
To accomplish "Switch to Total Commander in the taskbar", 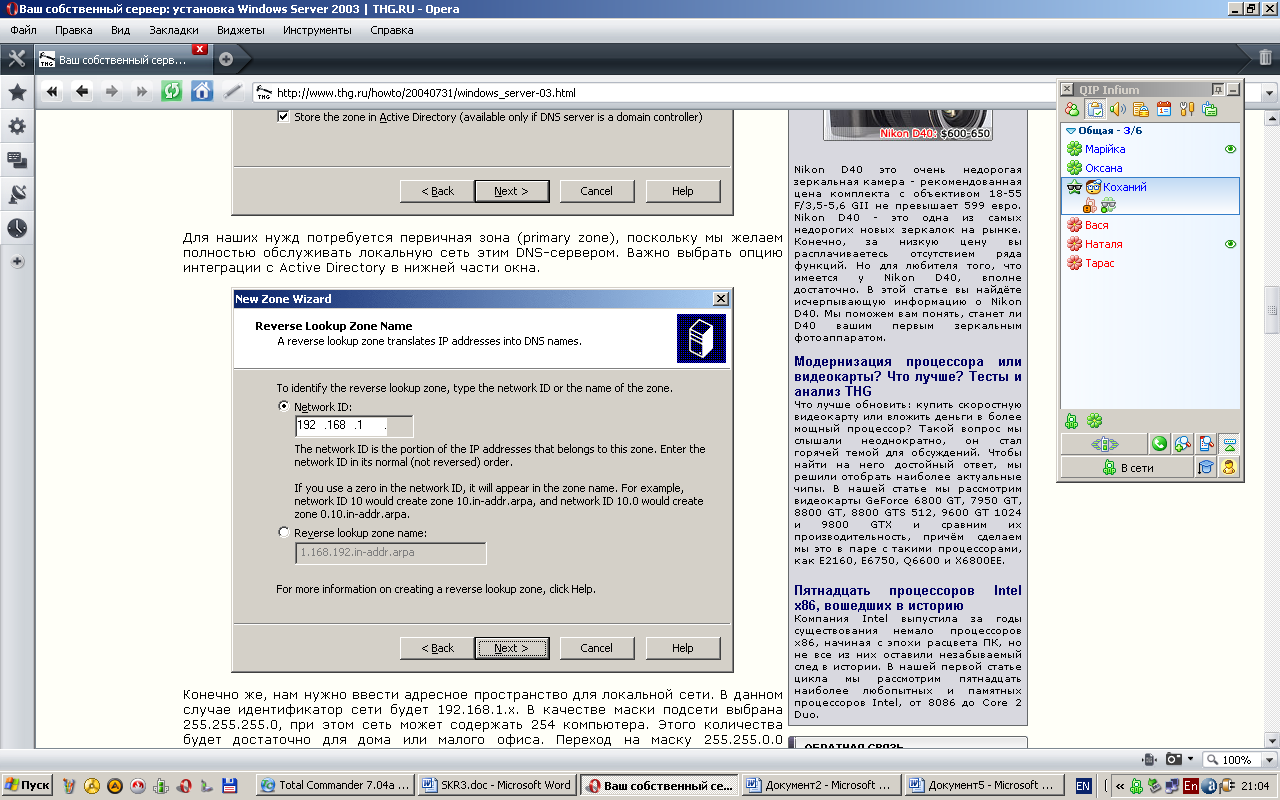I will point(334,785).
